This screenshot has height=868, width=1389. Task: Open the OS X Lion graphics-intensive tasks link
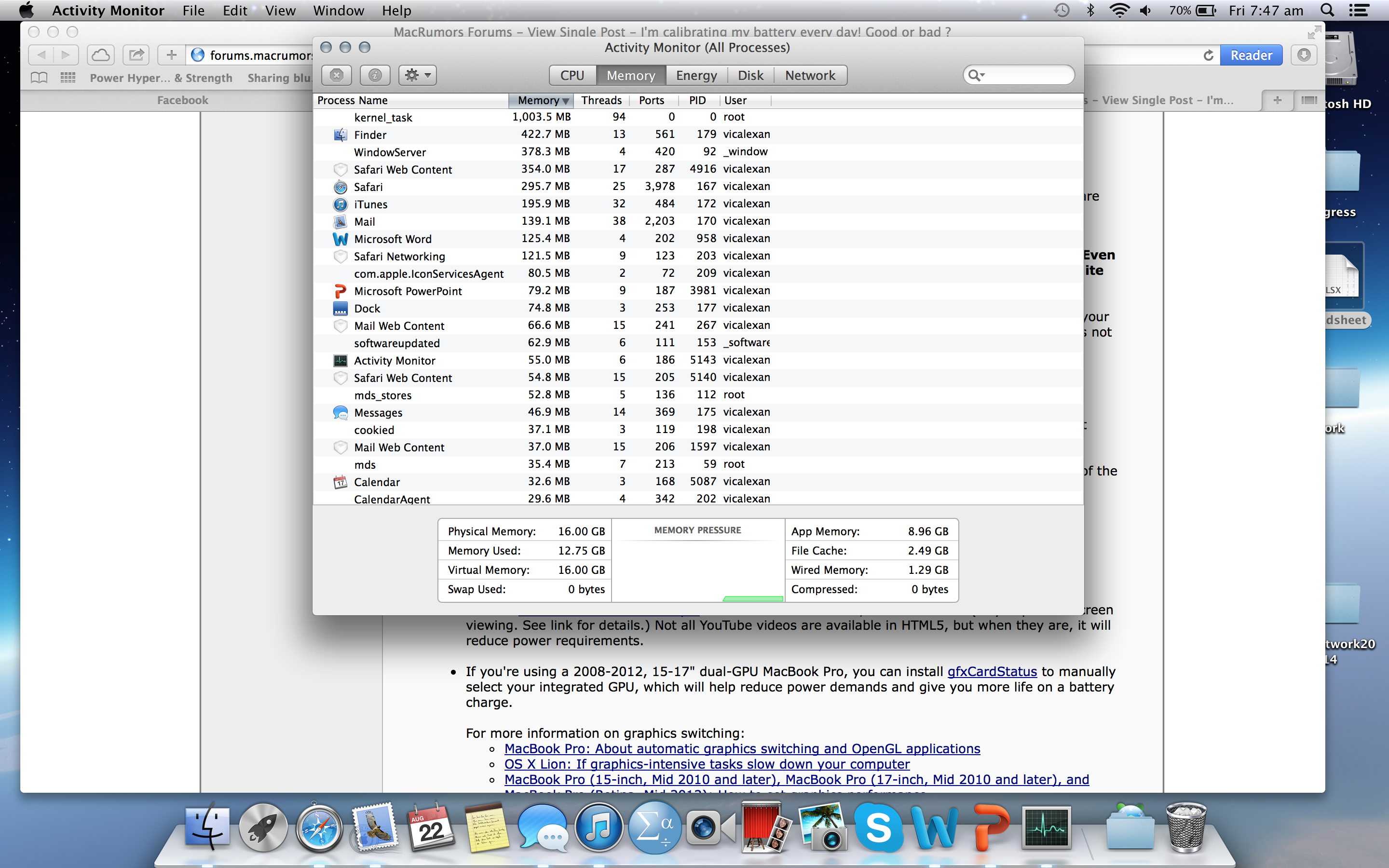(x=707, y=764)
